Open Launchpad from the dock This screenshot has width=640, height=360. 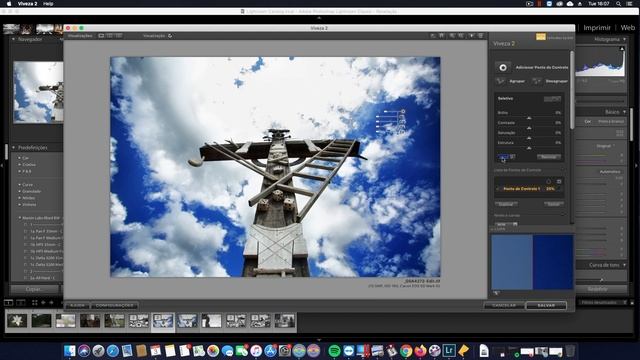click(x=98, y=351)
